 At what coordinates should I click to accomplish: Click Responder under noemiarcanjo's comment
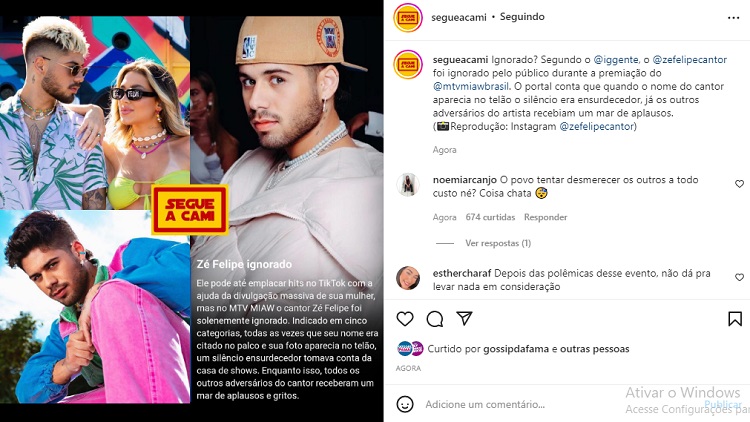point(545,217)
